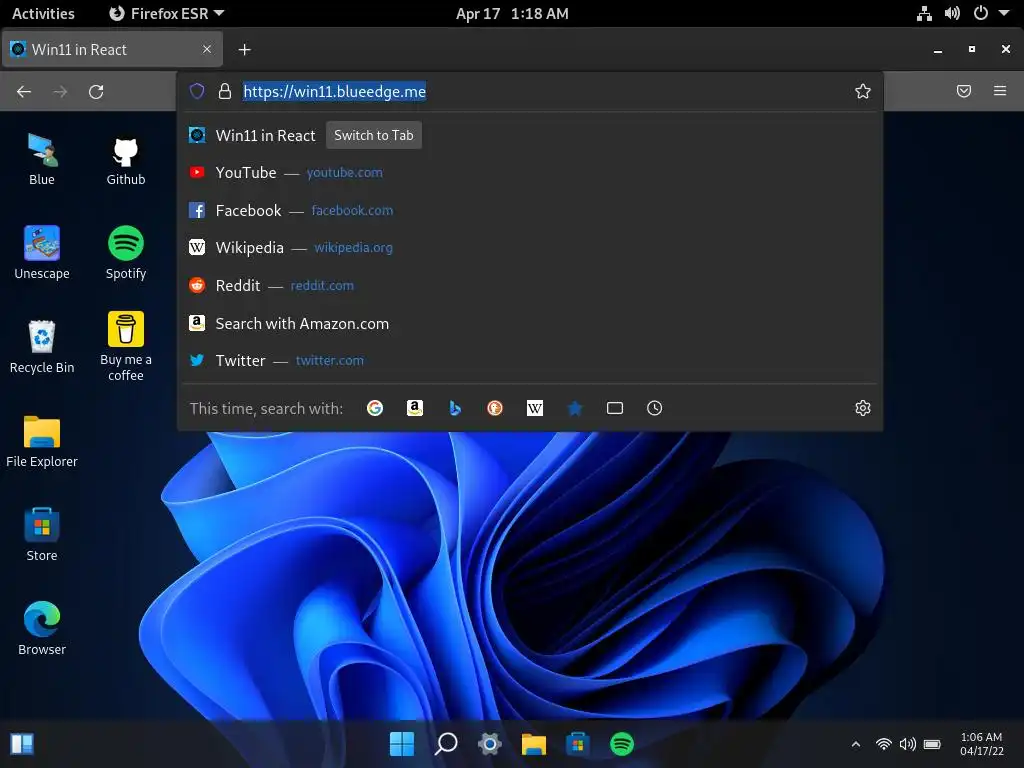The height and width of the screenshot is (768, 1024).
Task: Open the GNOME system menu arrow
Action: [x=1004, y=13]
